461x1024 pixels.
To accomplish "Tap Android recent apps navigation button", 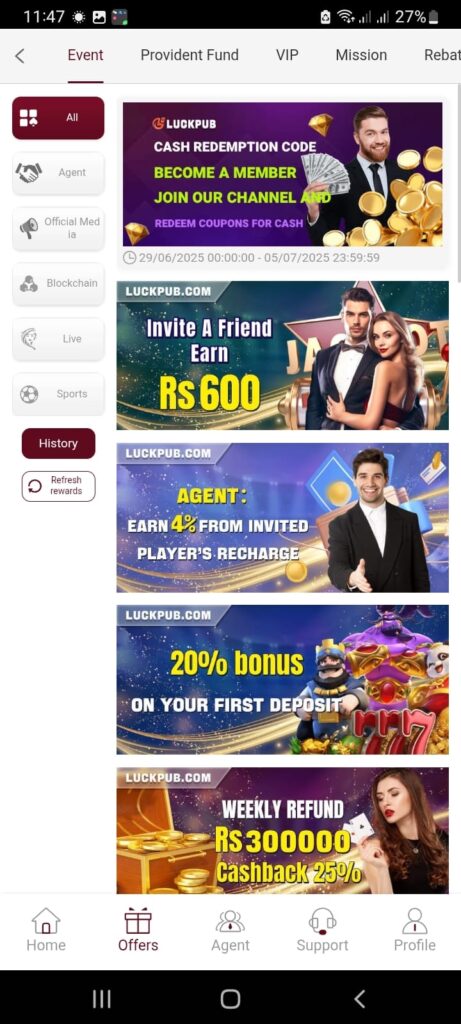I will pyautogui.click(x=101, y=999).
